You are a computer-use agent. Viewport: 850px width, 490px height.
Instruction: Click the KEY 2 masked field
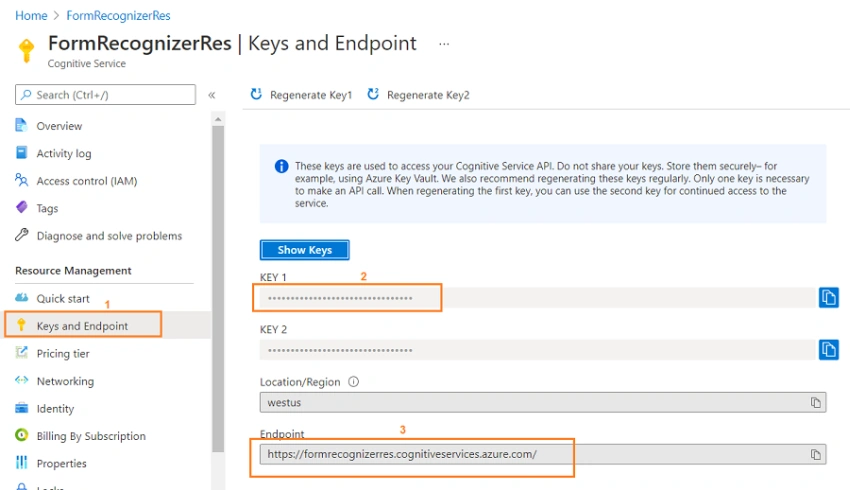[537, 350]
